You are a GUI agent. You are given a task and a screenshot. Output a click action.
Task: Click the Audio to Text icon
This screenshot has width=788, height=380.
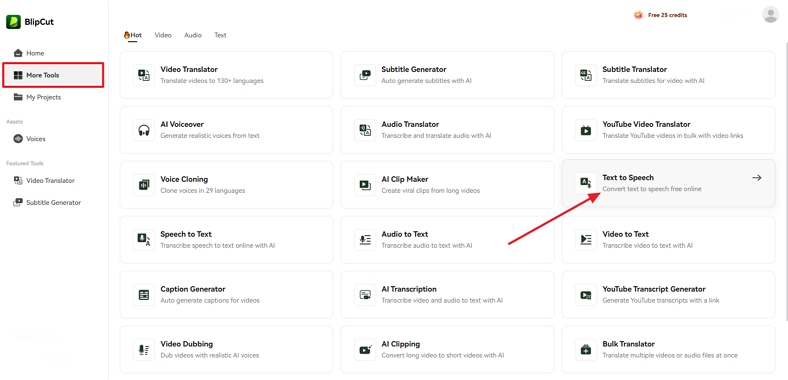click(365, 239)
